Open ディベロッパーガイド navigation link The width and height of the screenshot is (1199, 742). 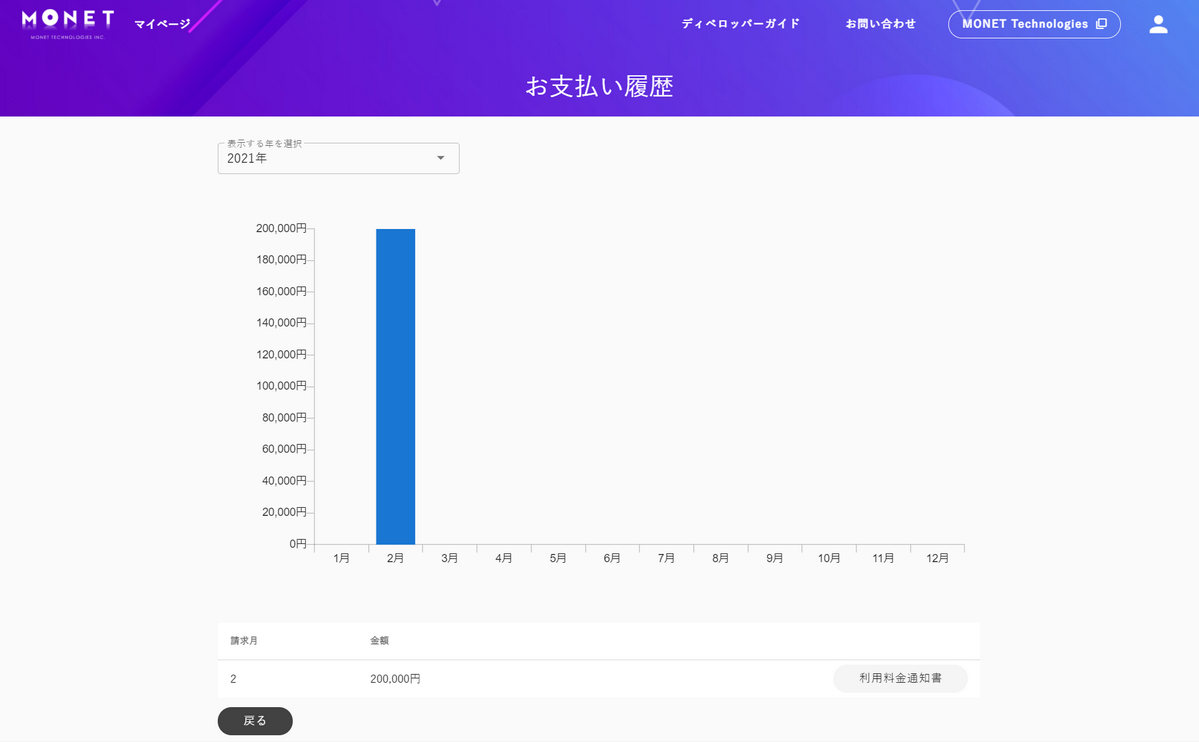point(740,24)
